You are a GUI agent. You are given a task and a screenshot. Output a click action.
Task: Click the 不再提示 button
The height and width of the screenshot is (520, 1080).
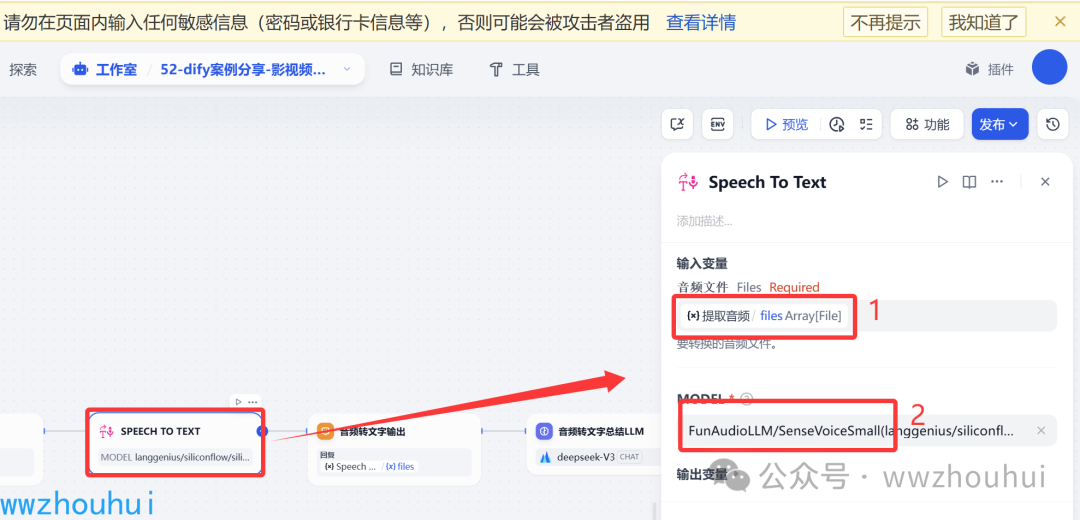coord(885,22)
